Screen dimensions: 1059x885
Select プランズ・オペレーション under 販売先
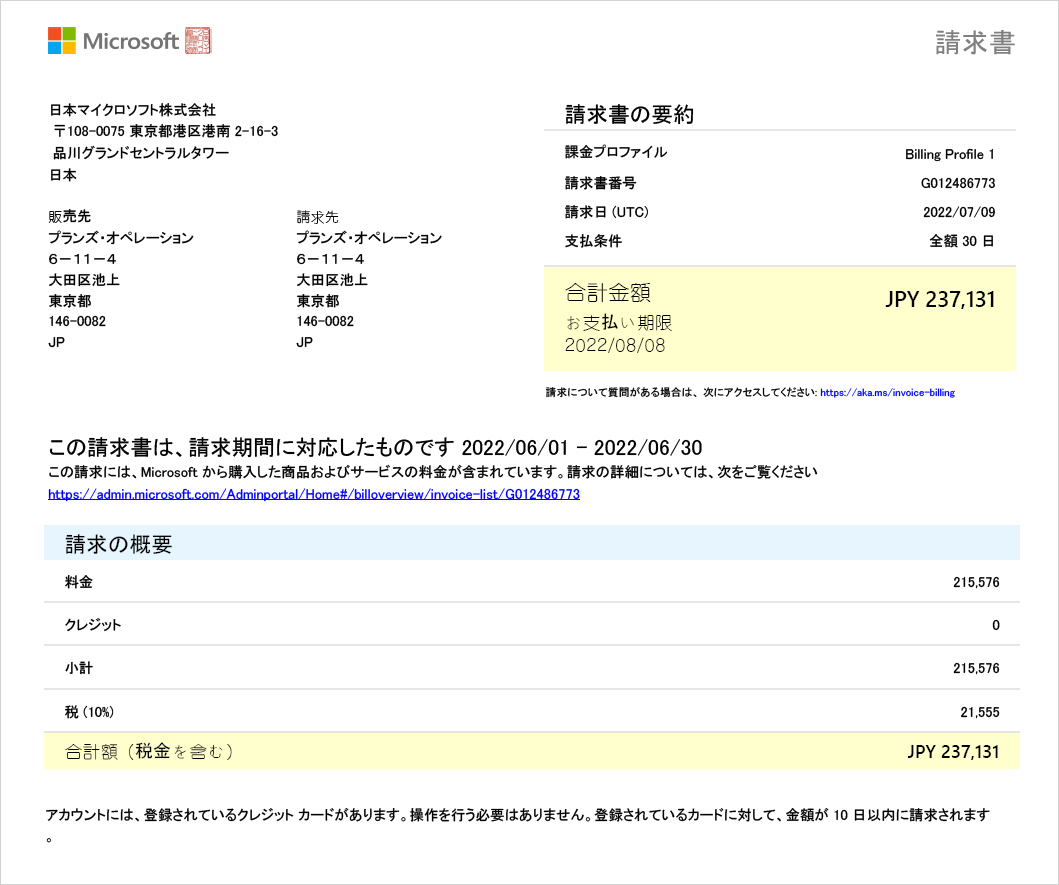121,238
